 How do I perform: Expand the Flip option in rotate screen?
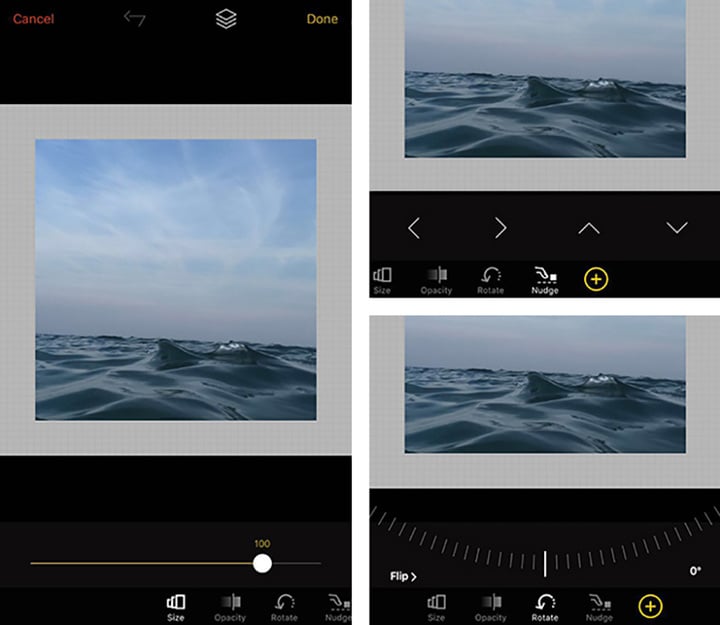tap(403, 576)
